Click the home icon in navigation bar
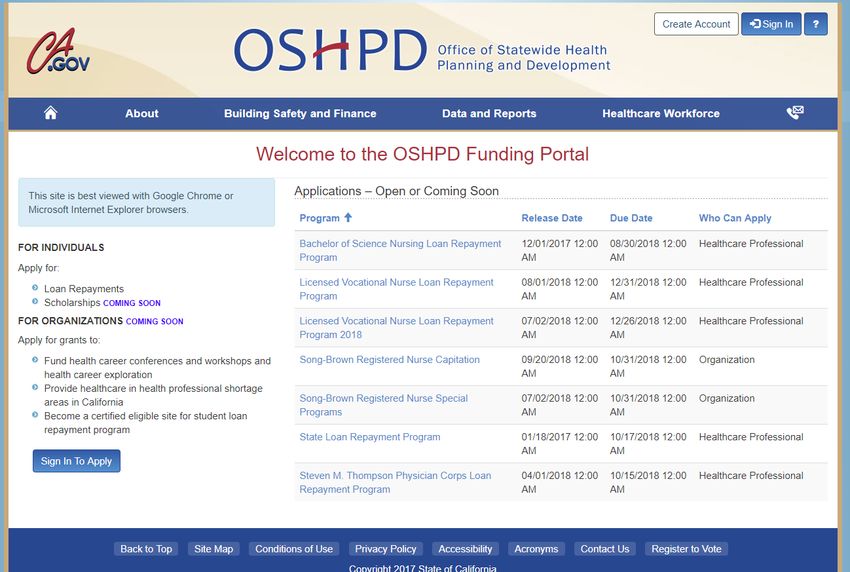Viewport: 850px width, 572px height. 50,113
